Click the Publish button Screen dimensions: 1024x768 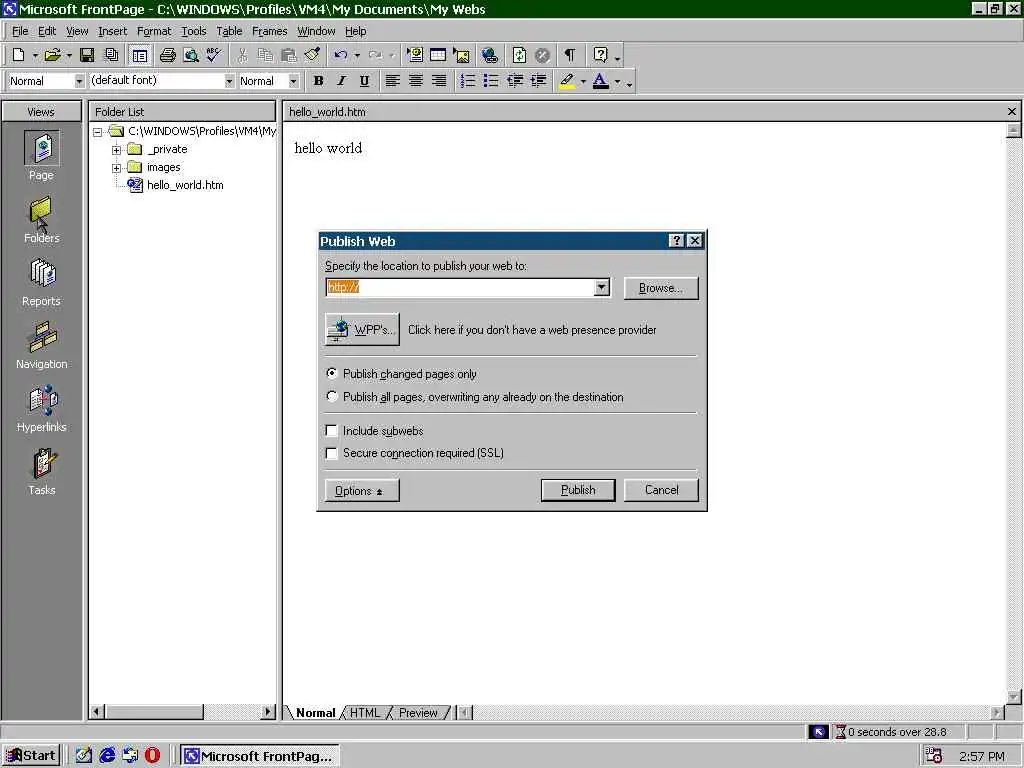(578, 490)
